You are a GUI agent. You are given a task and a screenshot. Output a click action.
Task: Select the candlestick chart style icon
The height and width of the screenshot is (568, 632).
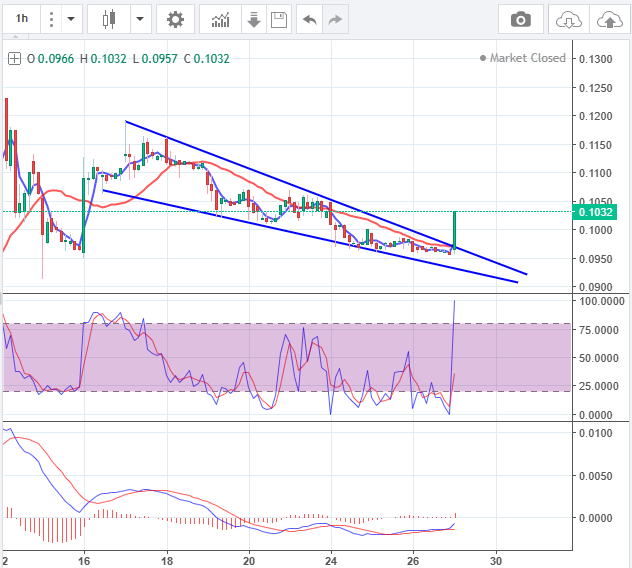(109, 19)
